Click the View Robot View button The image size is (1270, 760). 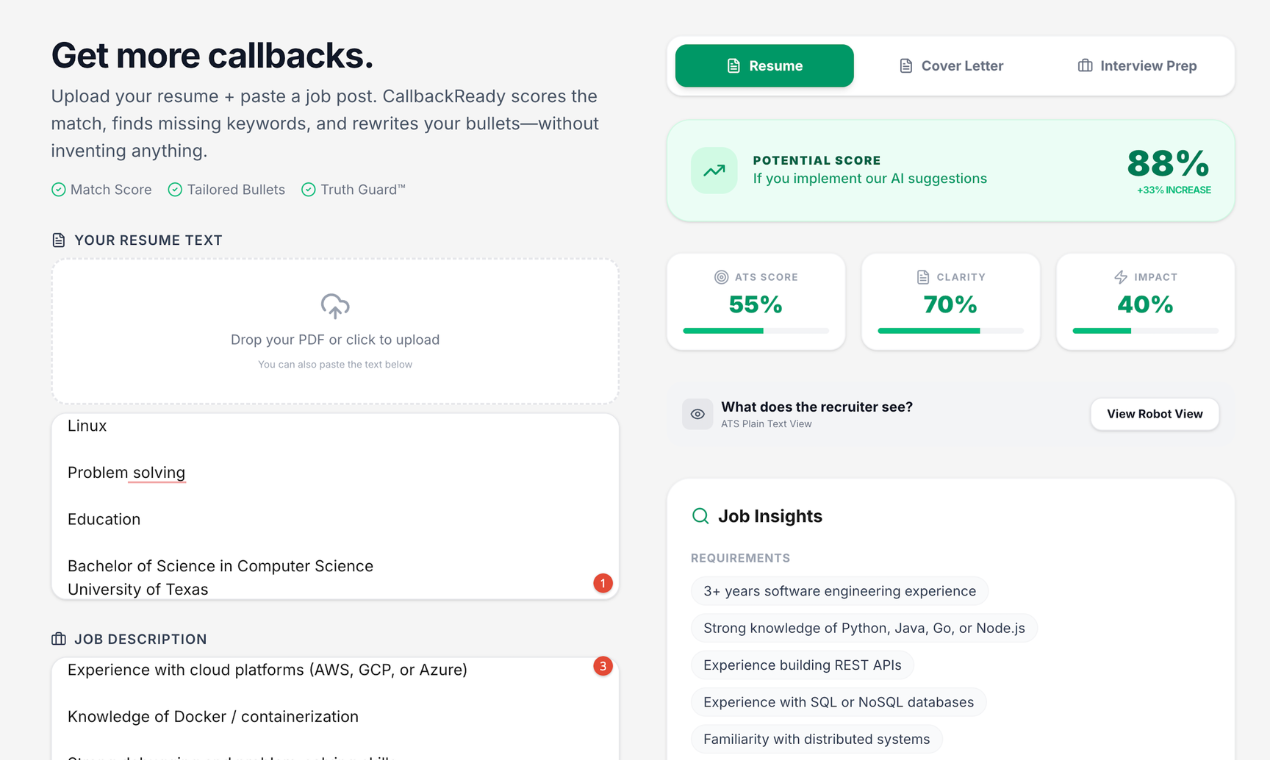pyautogui.click(x=1154, y=414)
